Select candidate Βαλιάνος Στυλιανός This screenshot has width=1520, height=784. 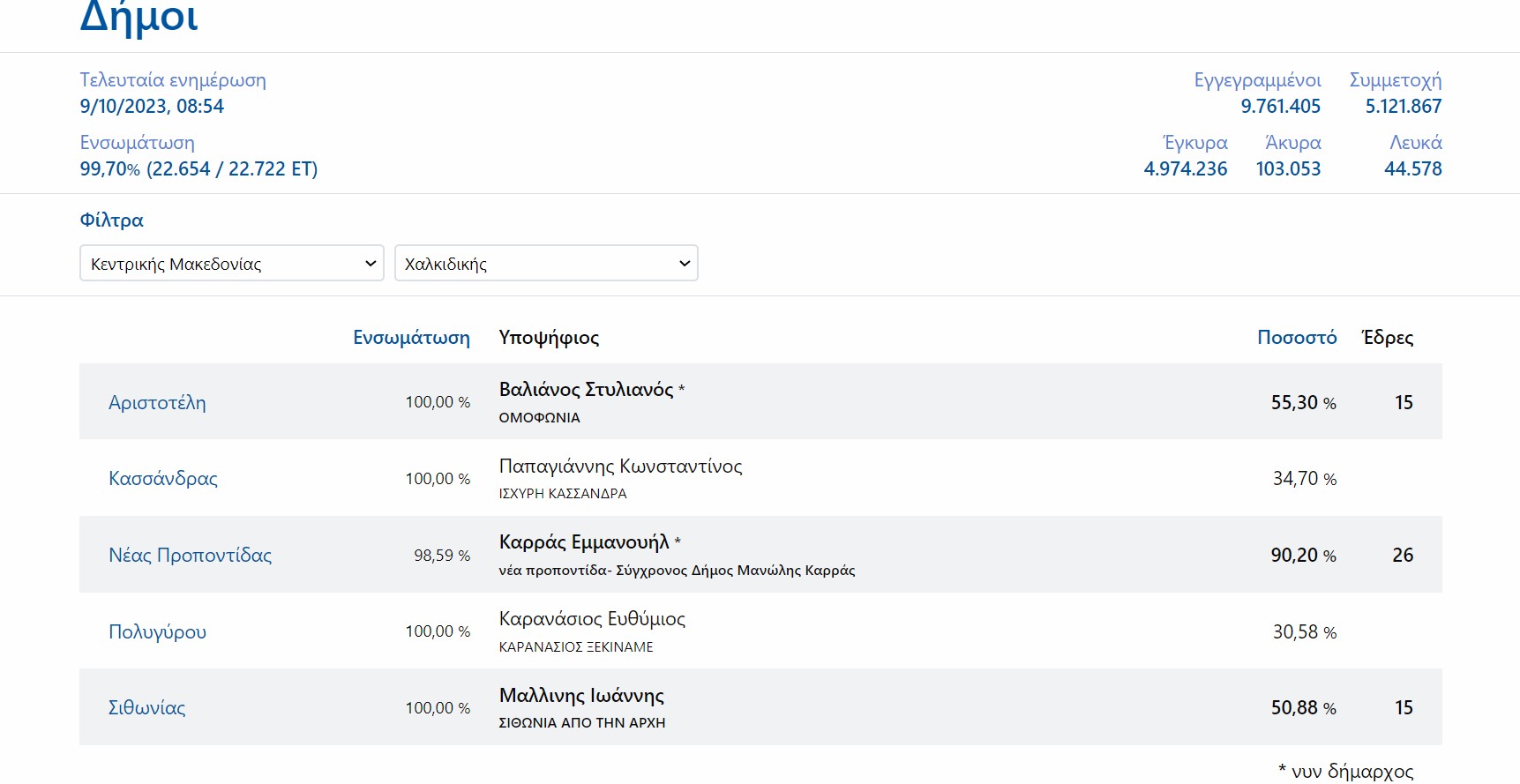pyautogui.click(x=586, y=390)
